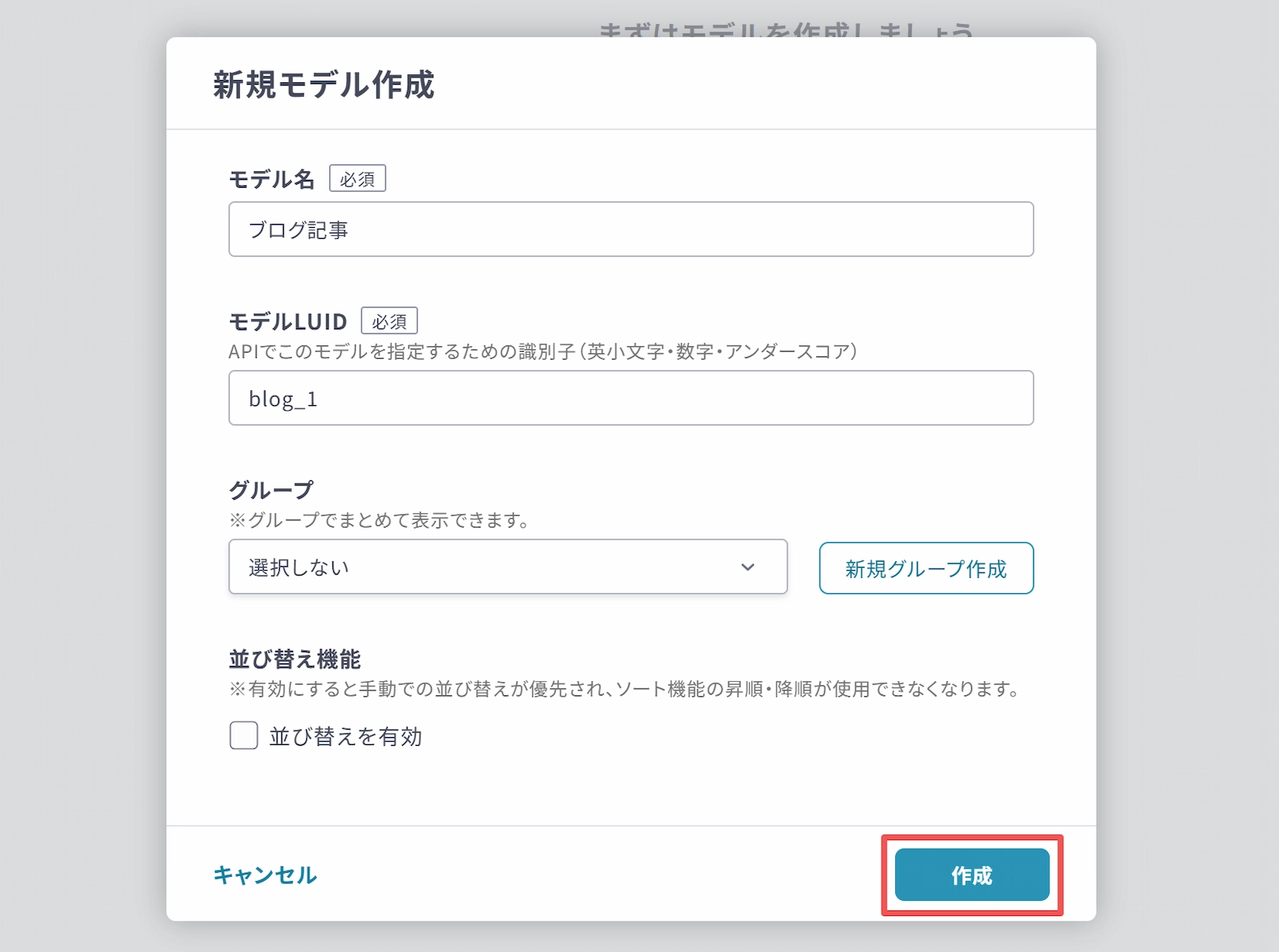Click the 新規モデル作成 dialog title
Screen dimensions: 1279x952
coord(324,85)
